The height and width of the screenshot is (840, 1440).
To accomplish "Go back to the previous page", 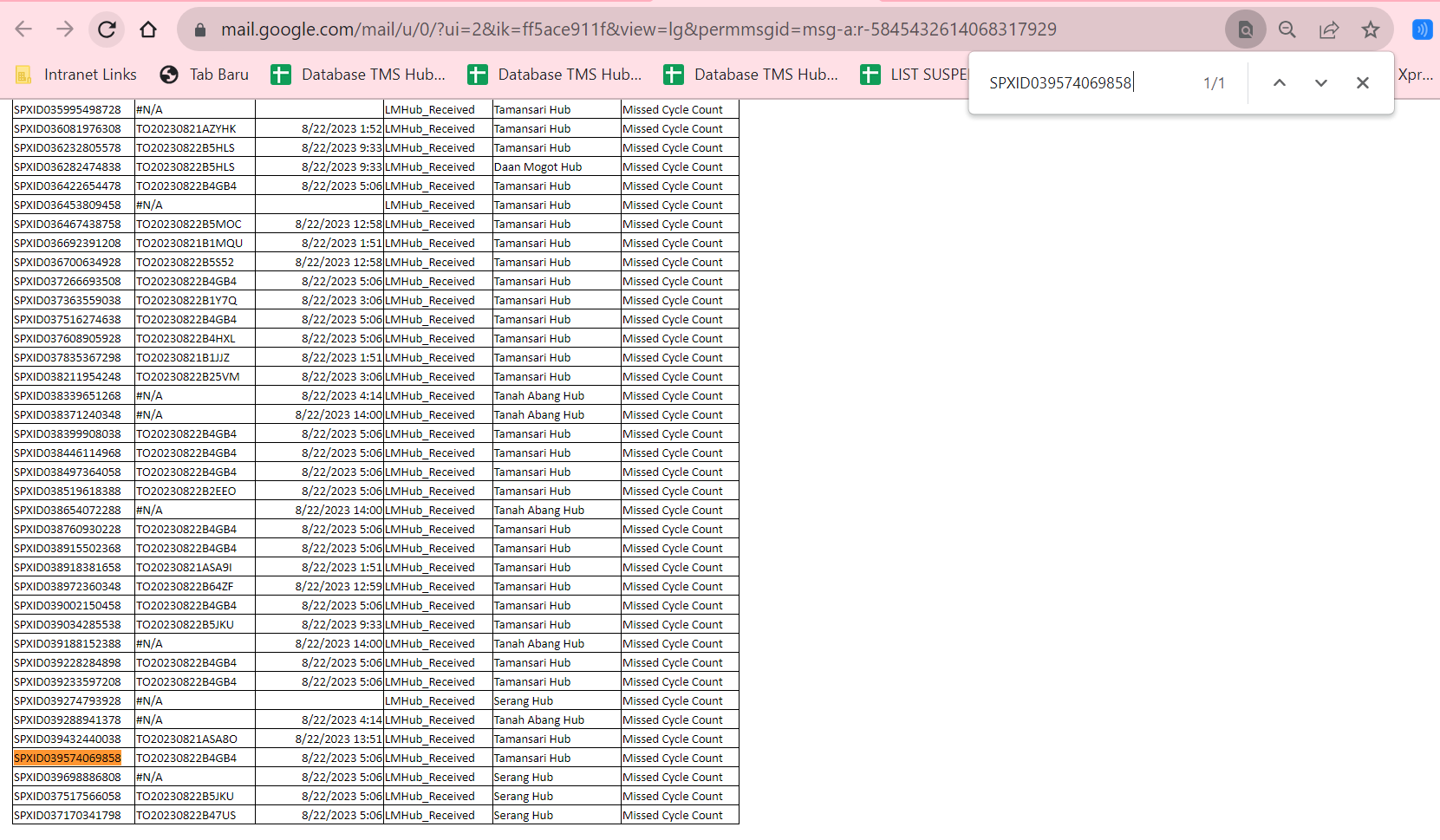I will (x=23, y=29).
